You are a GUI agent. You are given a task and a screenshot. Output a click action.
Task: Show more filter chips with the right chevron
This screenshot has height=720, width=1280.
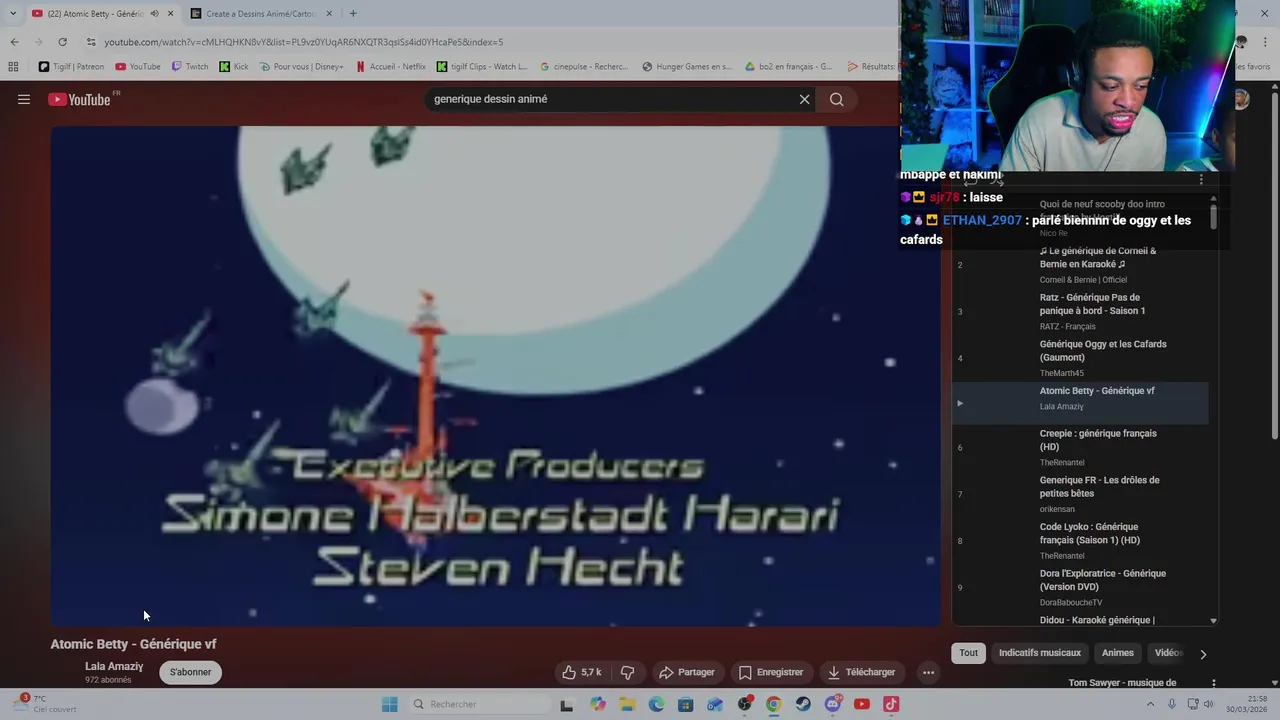1203,654
